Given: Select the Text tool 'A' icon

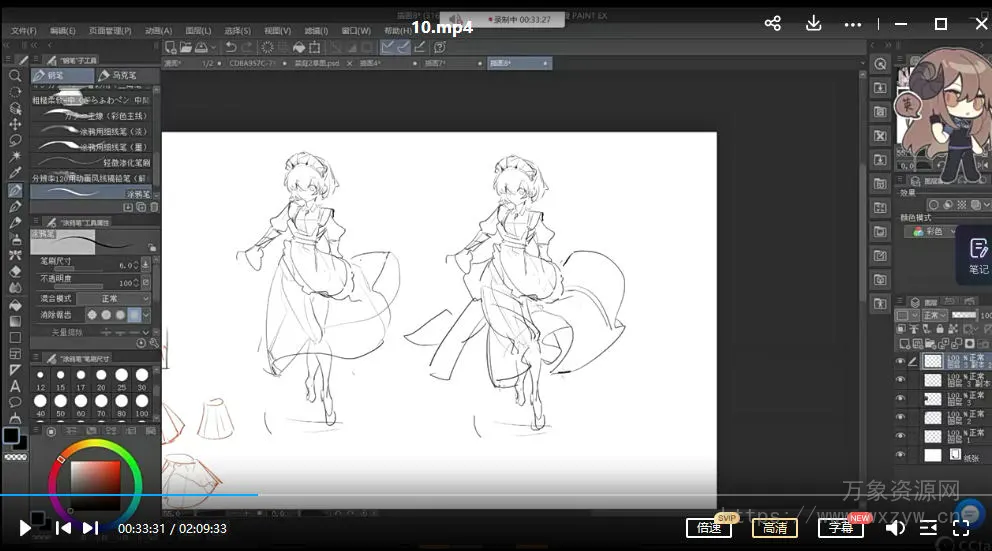Looking at the screenshot, I should [x=15, y=386].
